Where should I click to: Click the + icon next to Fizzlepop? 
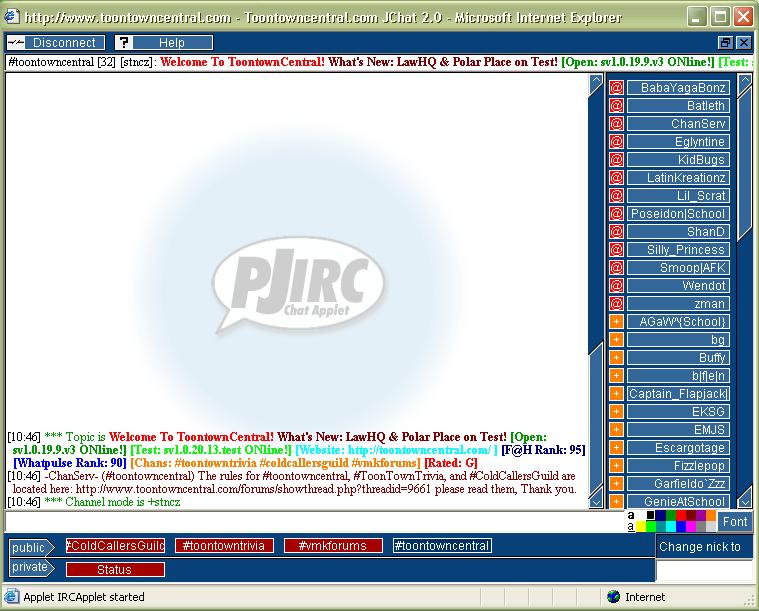point(616,466)
